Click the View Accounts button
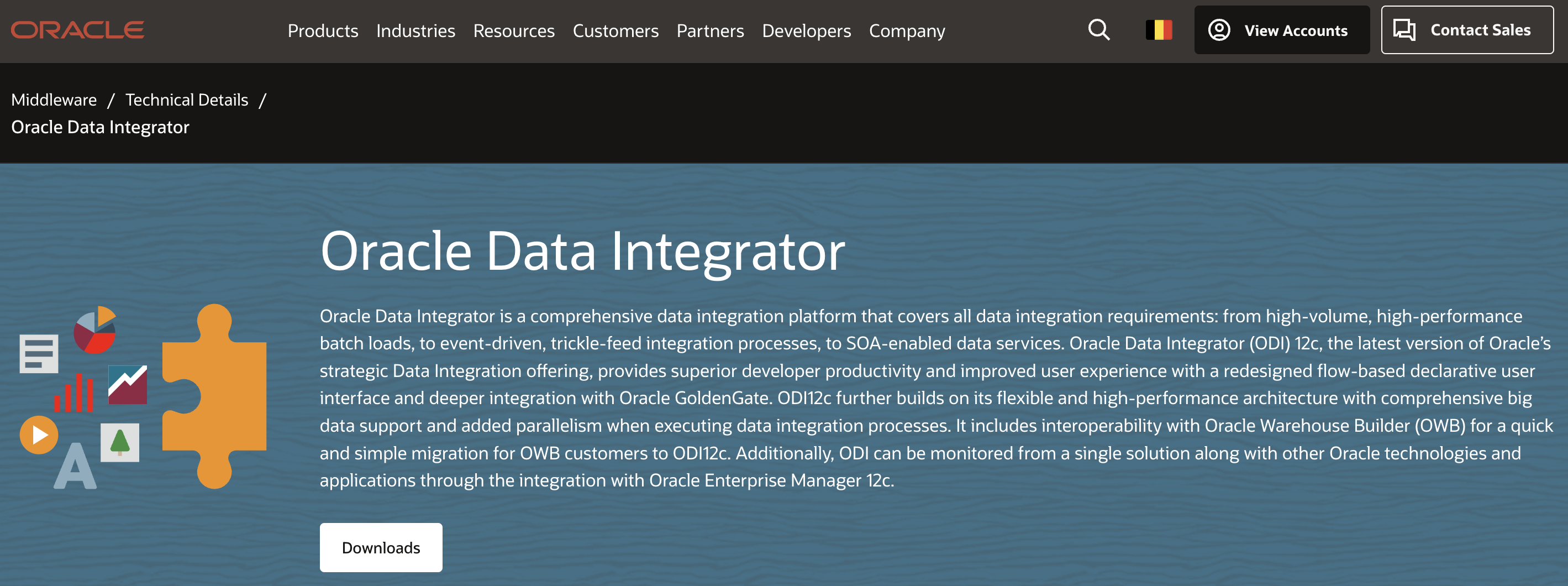This screenshot has height=586, width=1568. 1281,30
